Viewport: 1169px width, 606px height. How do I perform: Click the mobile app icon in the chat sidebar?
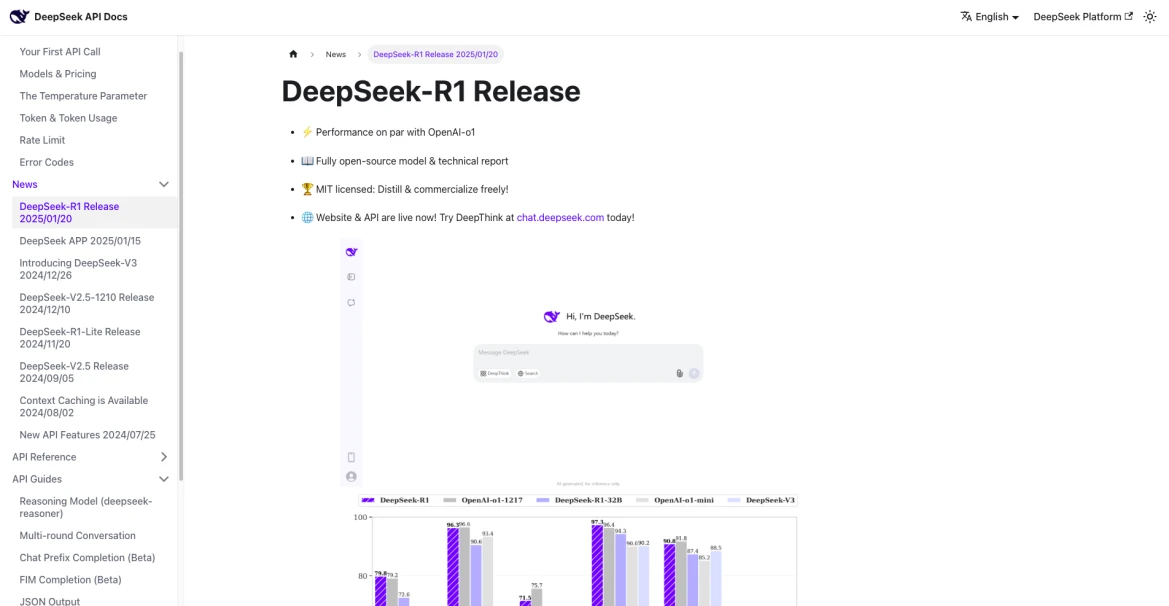350,457
